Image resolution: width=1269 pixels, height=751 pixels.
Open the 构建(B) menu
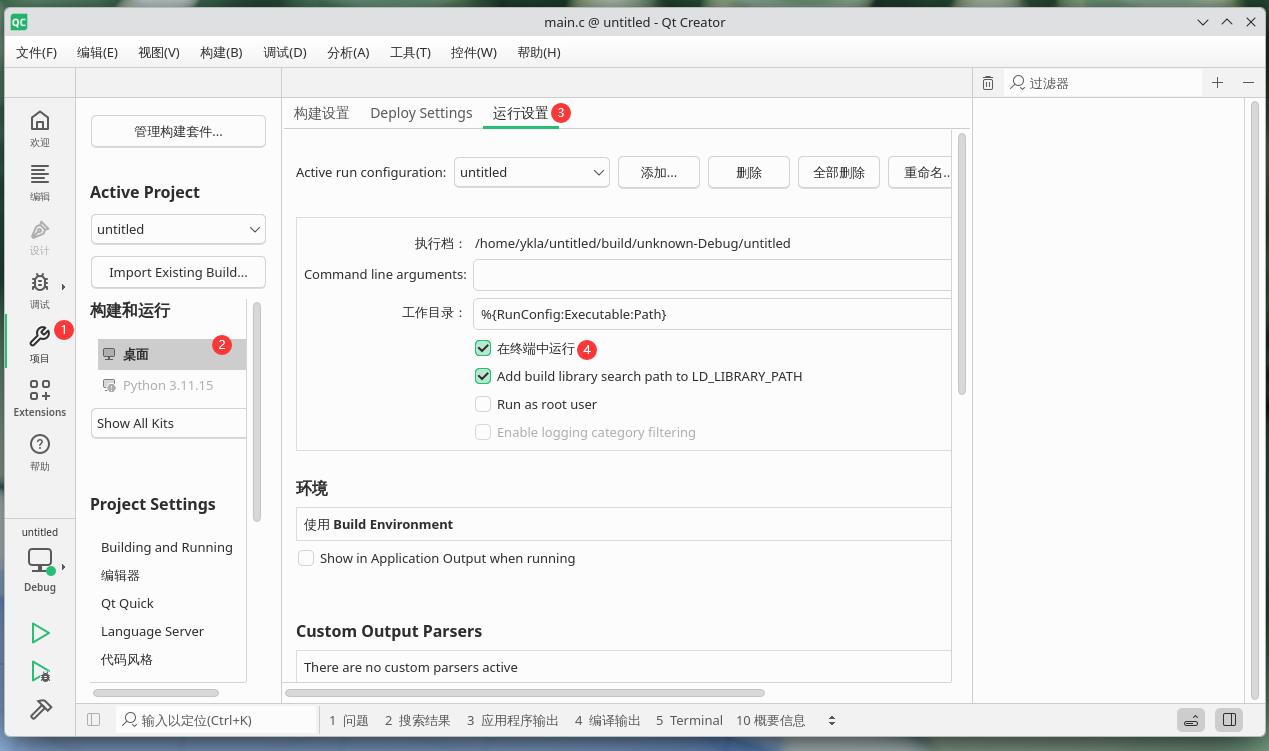tap(221, 52)
